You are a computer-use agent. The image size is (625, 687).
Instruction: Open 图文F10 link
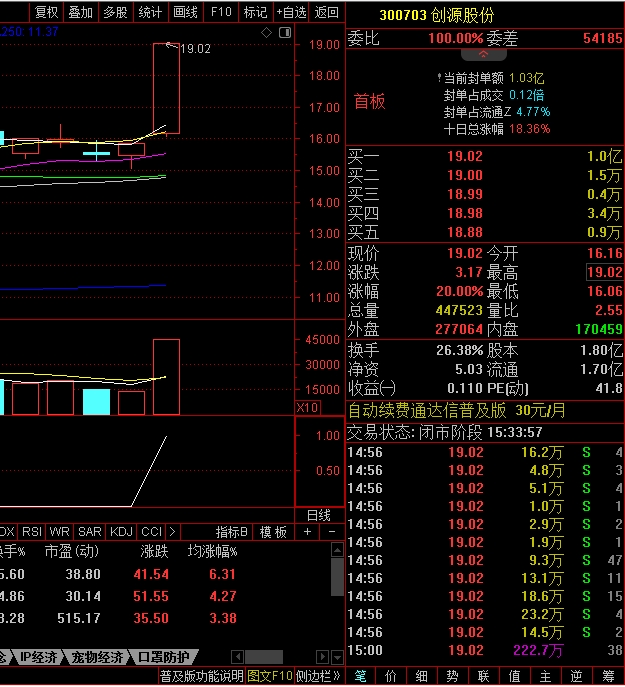pos(270,676)
